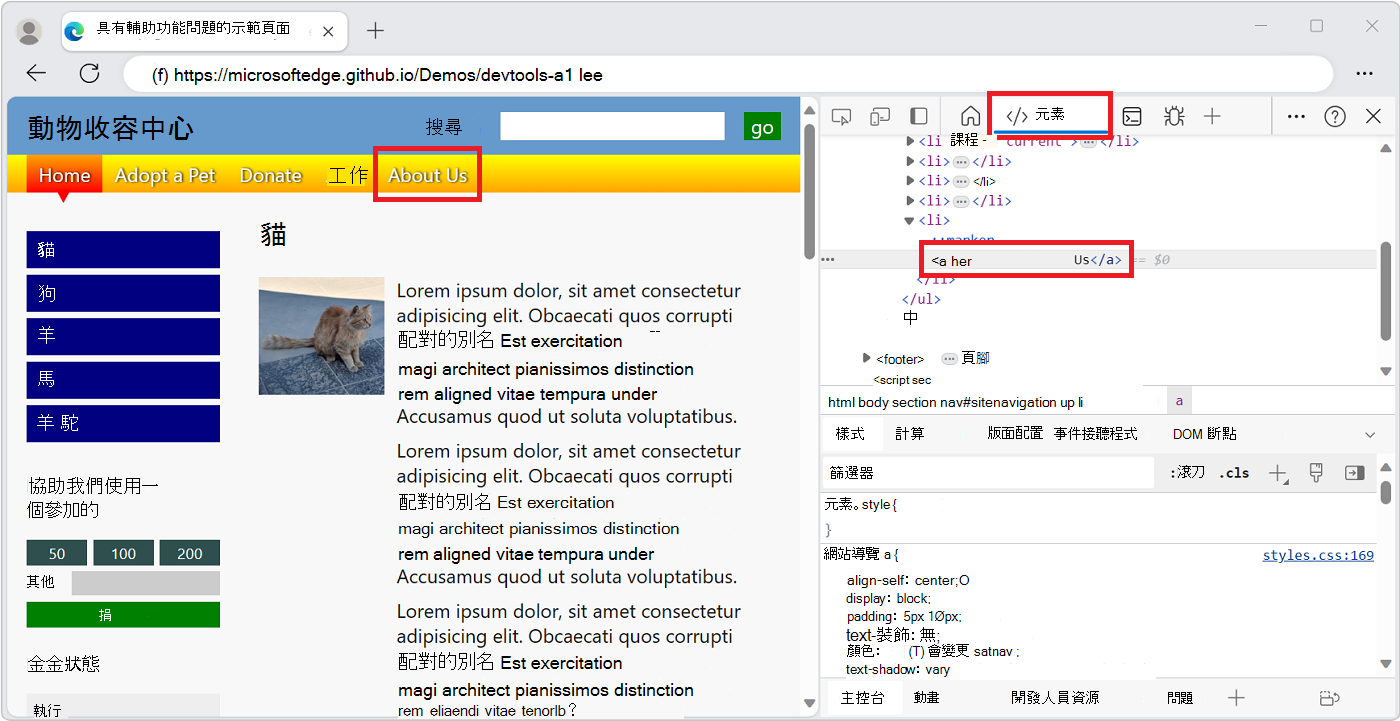Add a new style rule with the plus icon
This screenshot has width=1400, height=721.
coord(1278,472)
